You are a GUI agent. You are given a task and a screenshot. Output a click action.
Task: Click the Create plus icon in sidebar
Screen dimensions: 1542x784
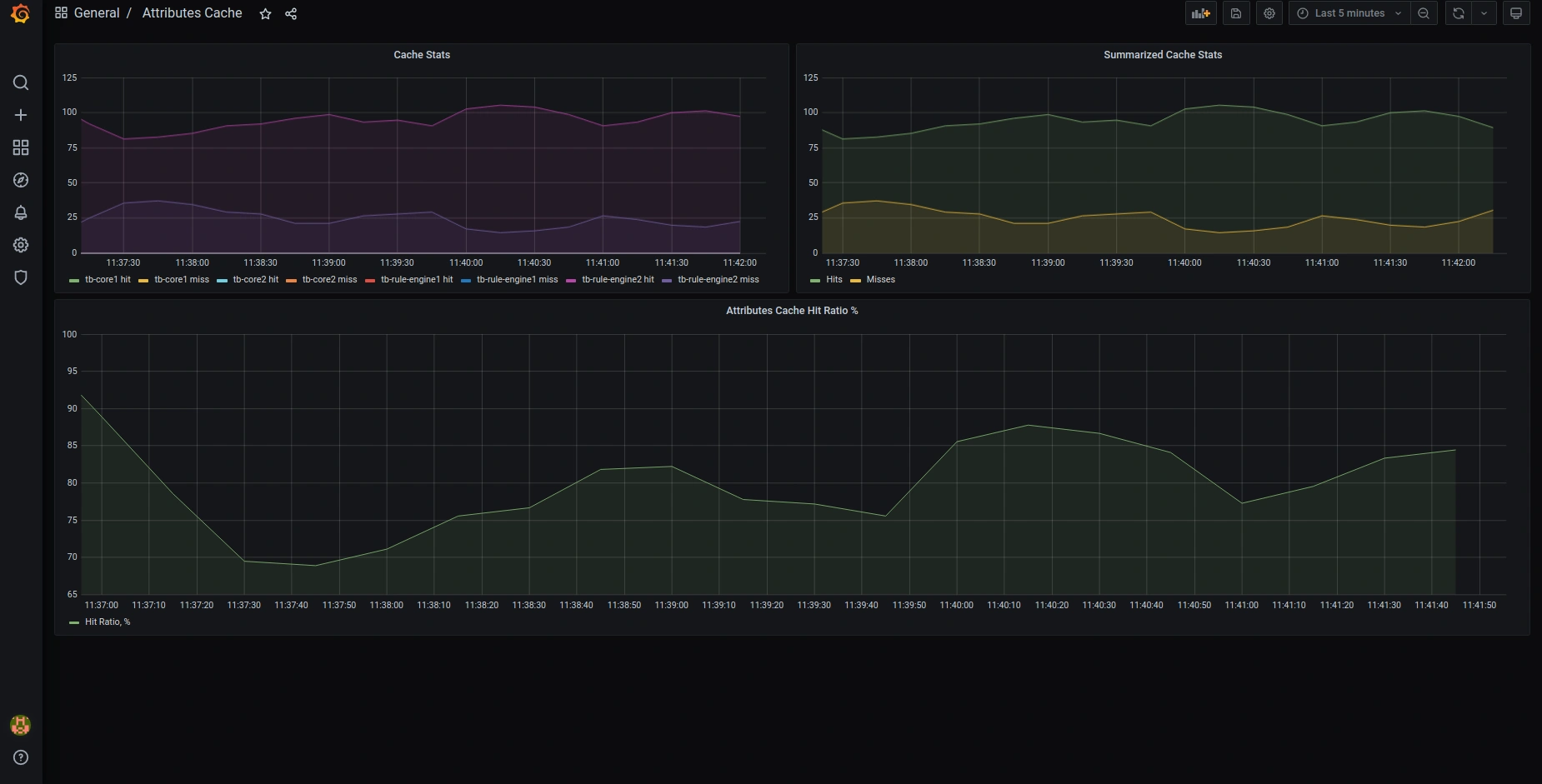(x=21, y=115)
